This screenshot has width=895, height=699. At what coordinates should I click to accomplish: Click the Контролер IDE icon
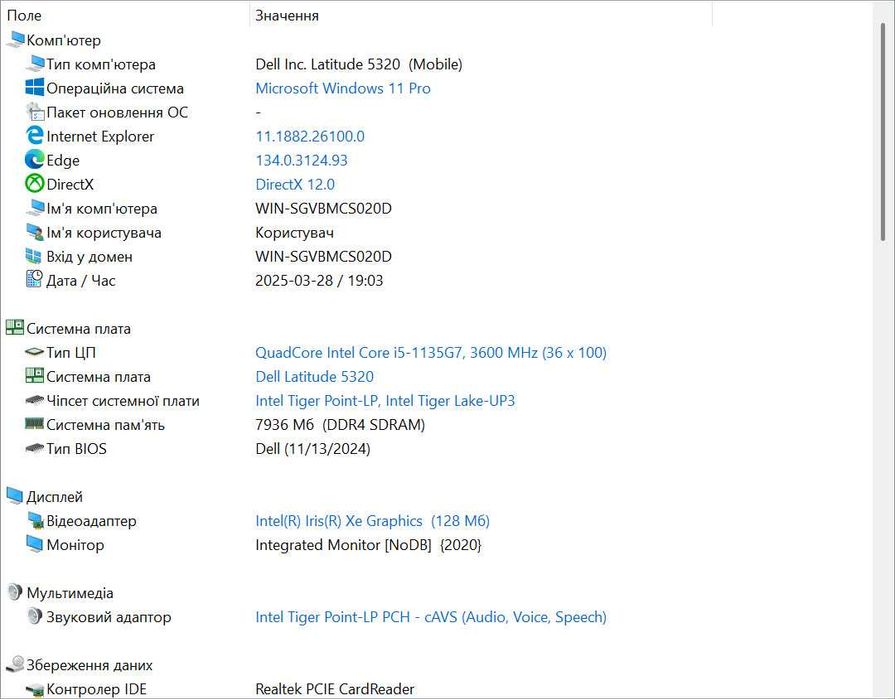coord(35,689)
